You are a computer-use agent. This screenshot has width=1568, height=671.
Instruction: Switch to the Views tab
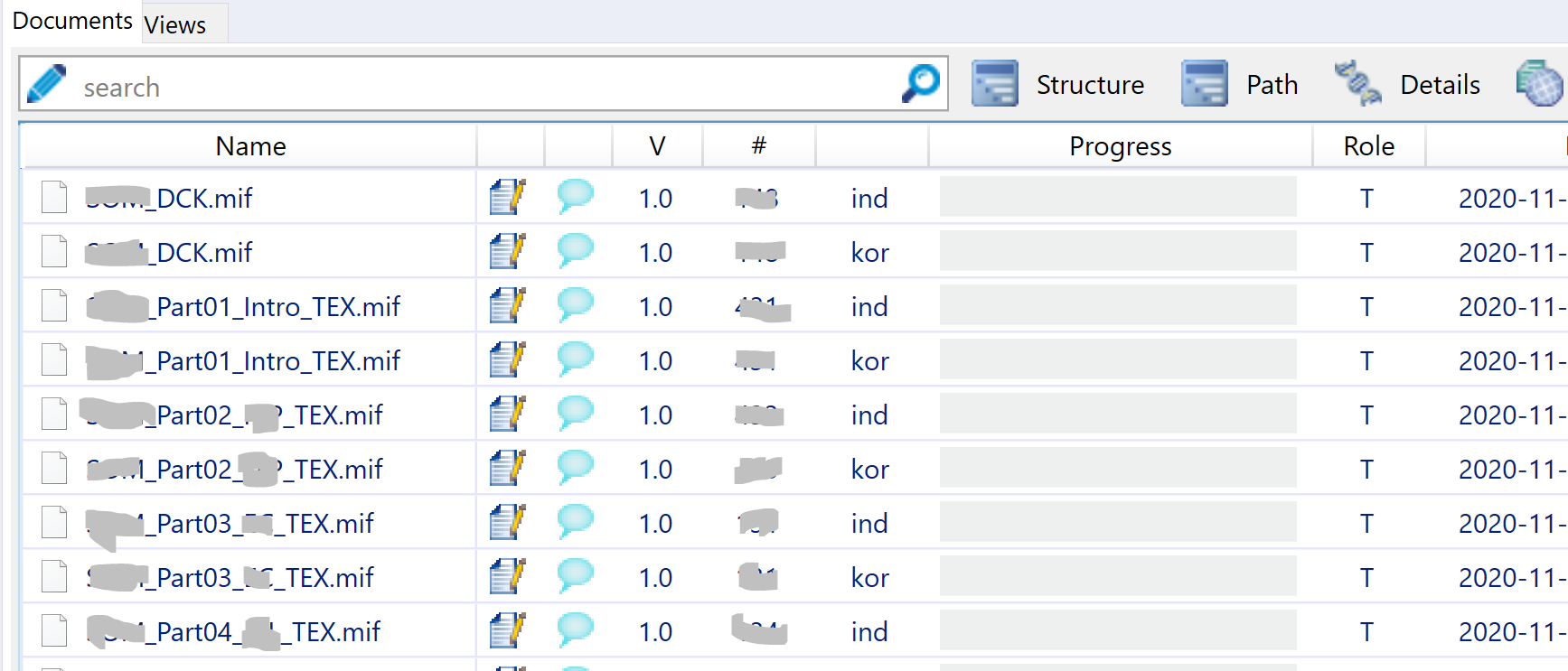pos(175,24)
